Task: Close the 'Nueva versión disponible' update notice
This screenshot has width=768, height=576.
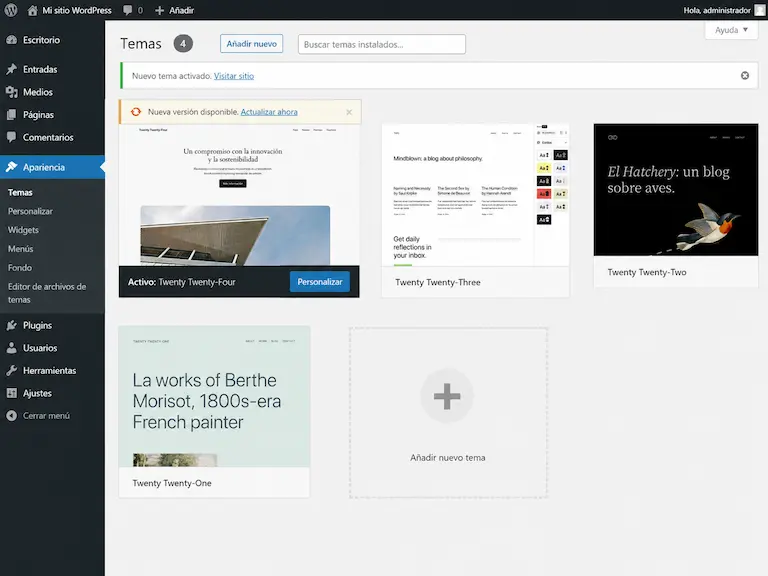Action: click(349, 112)
